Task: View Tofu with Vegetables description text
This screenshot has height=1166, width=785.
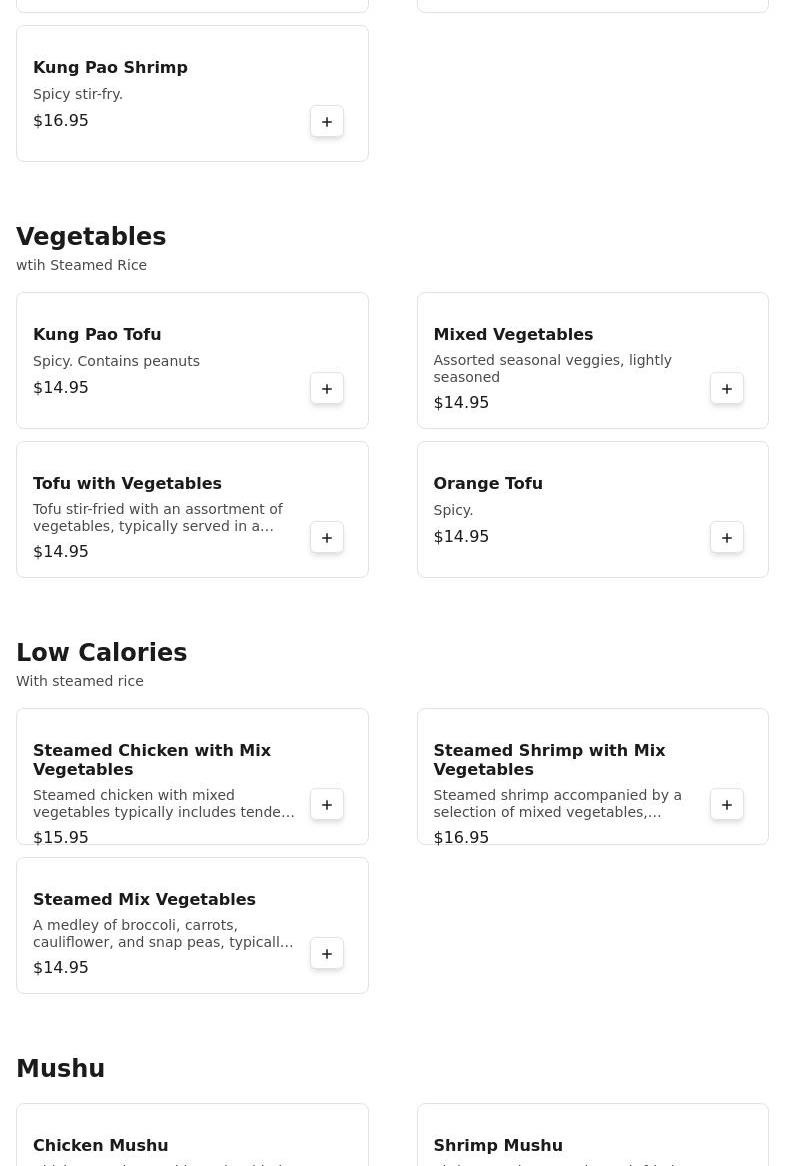Action: click(158, 517)
